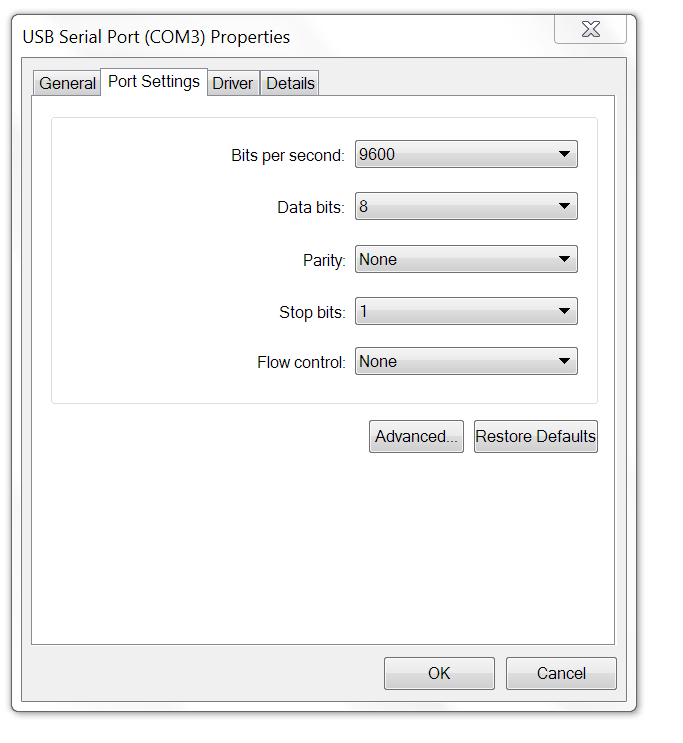Select the Port Settings tab

[x=154, y=82]
